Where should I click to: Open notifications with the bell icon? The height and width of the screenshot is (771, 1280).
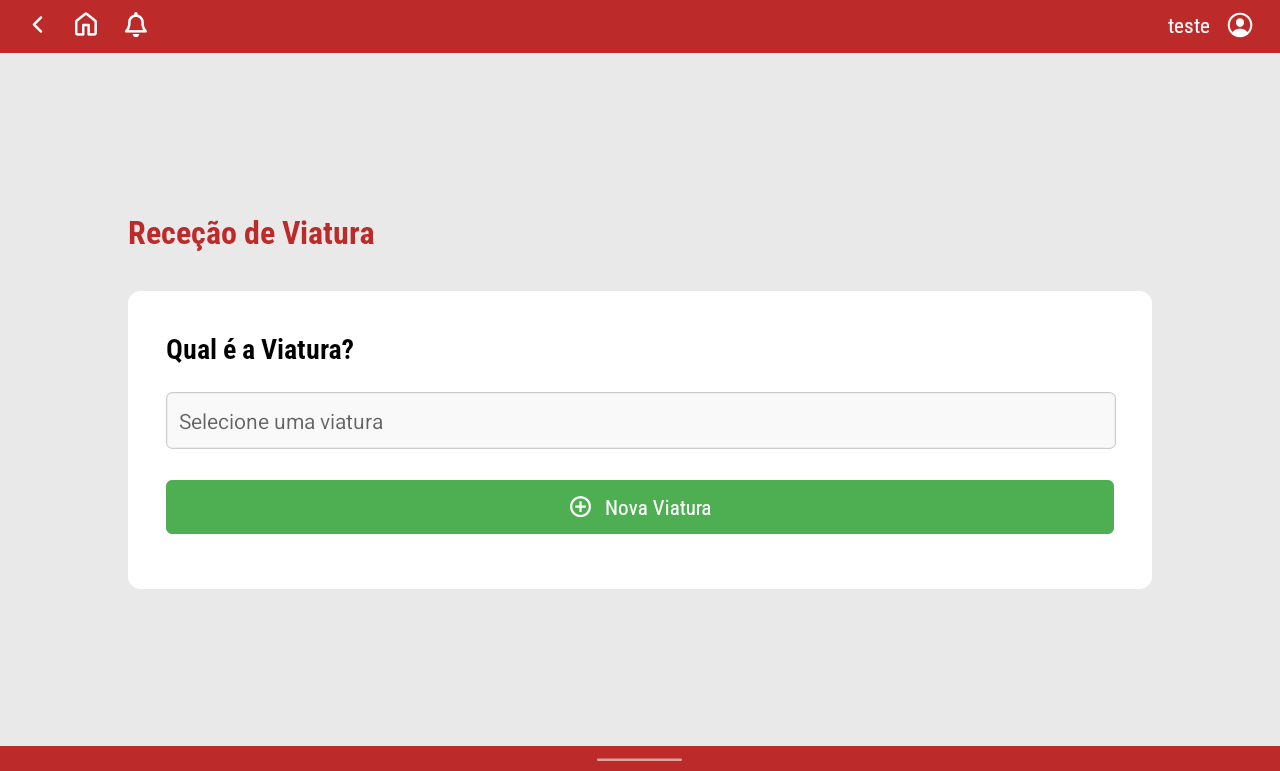pos(136,25)
